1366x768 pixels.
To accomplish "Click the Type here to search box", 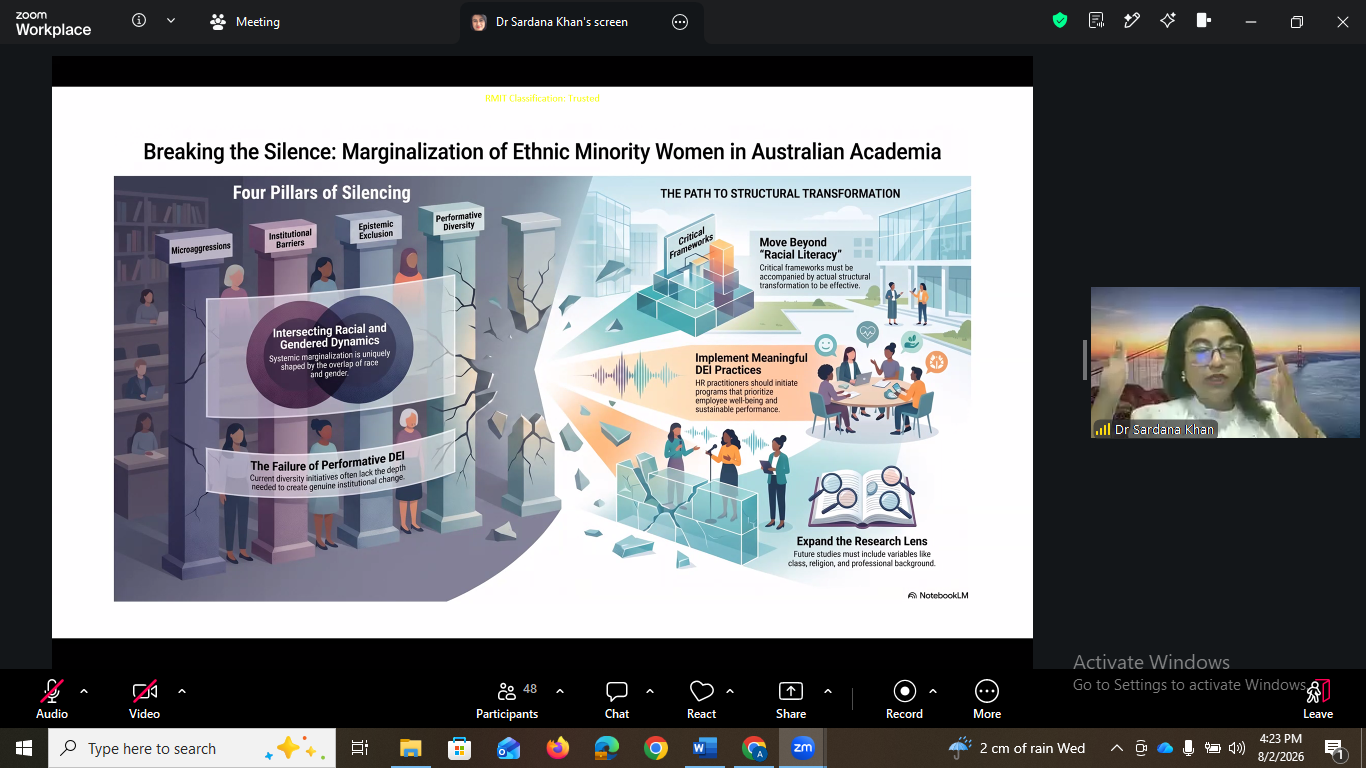I will pyautogui.click(x=192, y=748).
